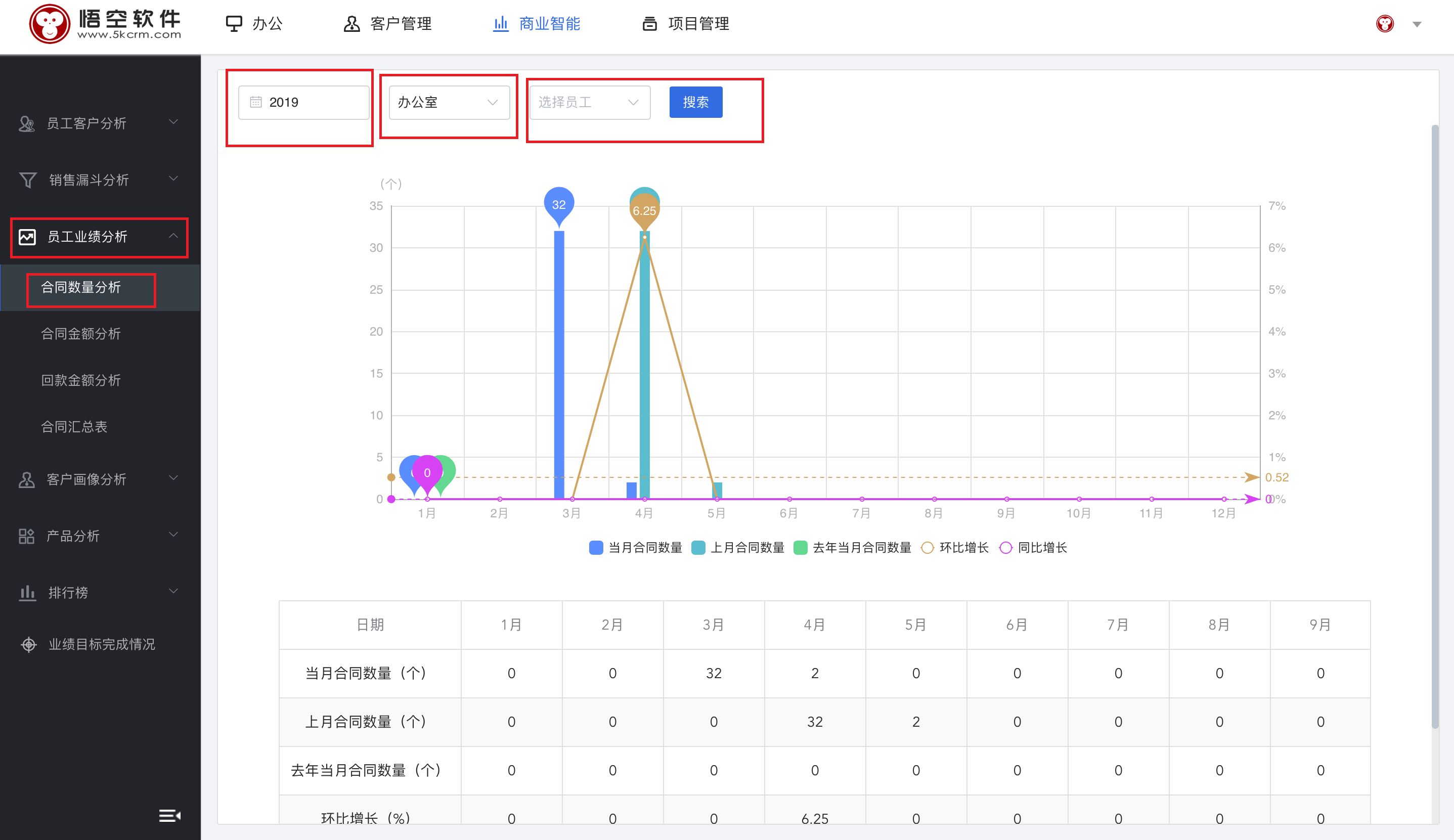The height and width of the screenshot is (840, 1454).
Task: Toggle the 同比增长 legend series
Action: pos(1033,548)
